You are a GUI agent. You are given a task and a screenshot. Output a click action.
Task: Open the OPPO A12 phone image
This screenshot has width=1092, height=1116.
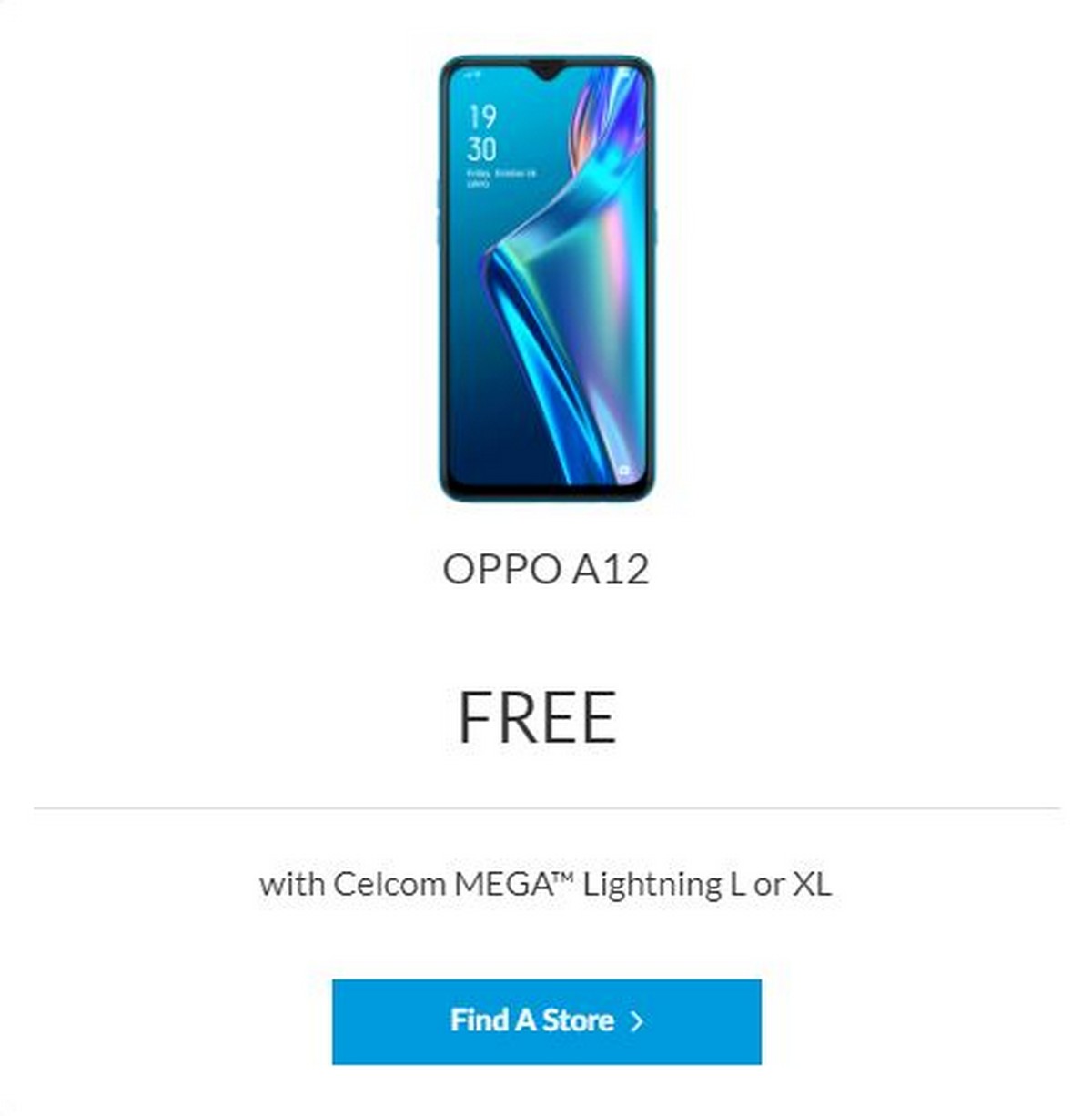(x=546, y=279)
